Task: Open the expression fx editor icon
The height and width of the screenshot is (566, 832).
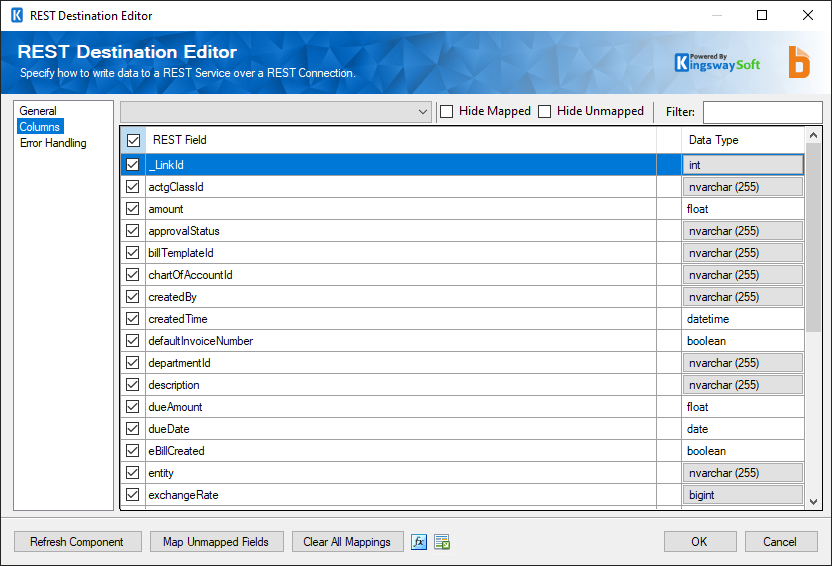Action: [419, 542]
